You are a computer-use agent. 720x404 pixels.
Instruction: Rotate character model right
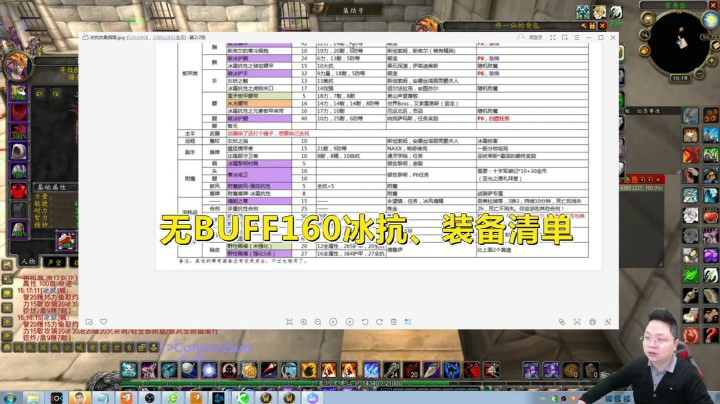click(56, 94)
